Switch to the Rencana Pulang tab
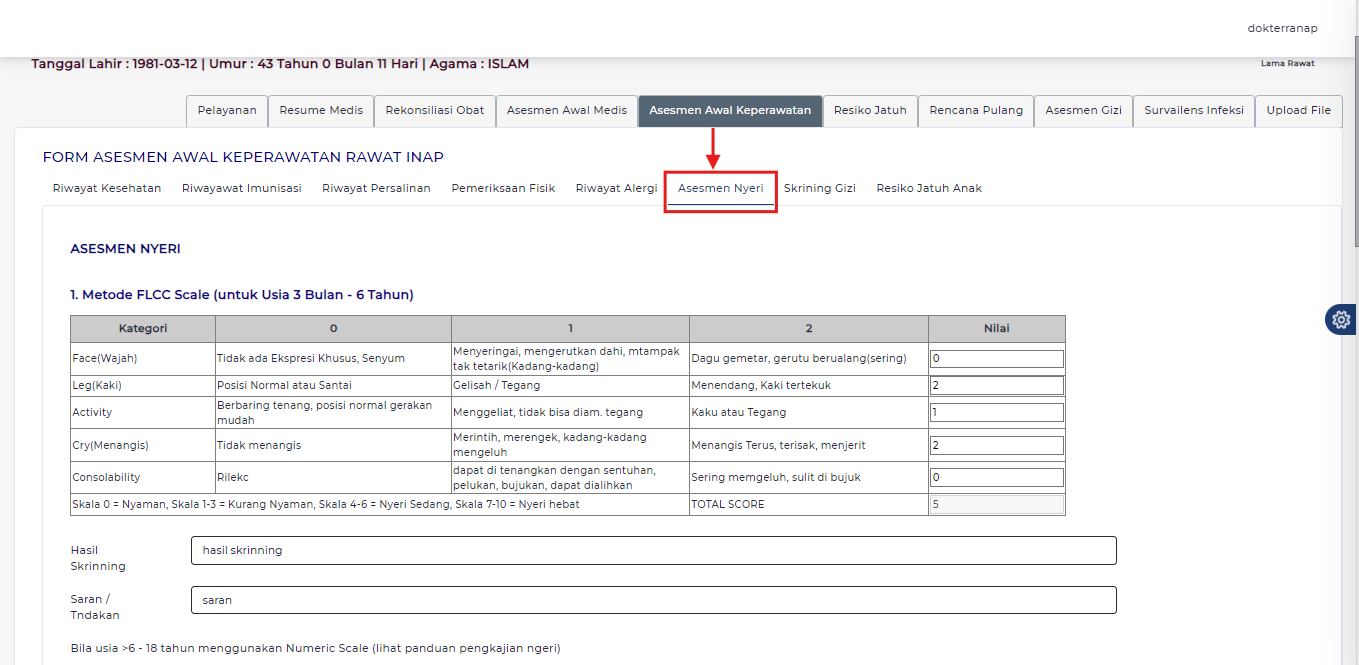The height and width of the screenshot is (665, 1359). click(x=976, y=111)
